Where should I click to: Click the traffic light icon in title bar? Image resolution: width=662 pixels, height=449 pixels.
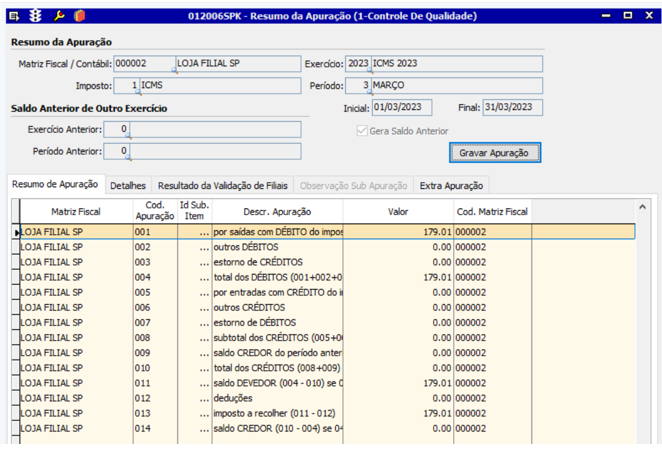coord(36,16)
